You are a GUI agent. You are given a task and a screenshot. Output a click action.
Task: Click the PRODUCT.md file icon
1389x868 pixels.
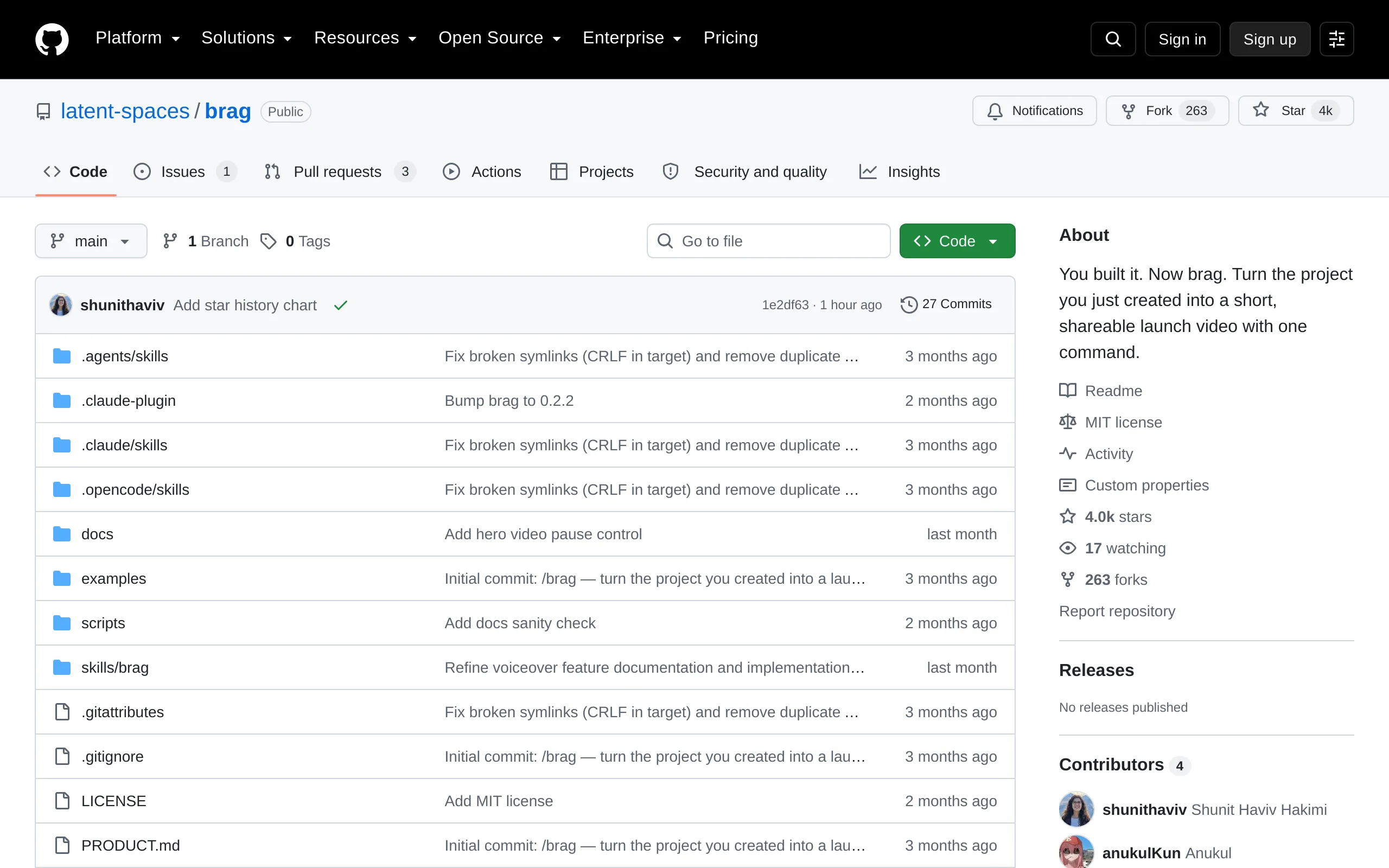tap(62, 845)
